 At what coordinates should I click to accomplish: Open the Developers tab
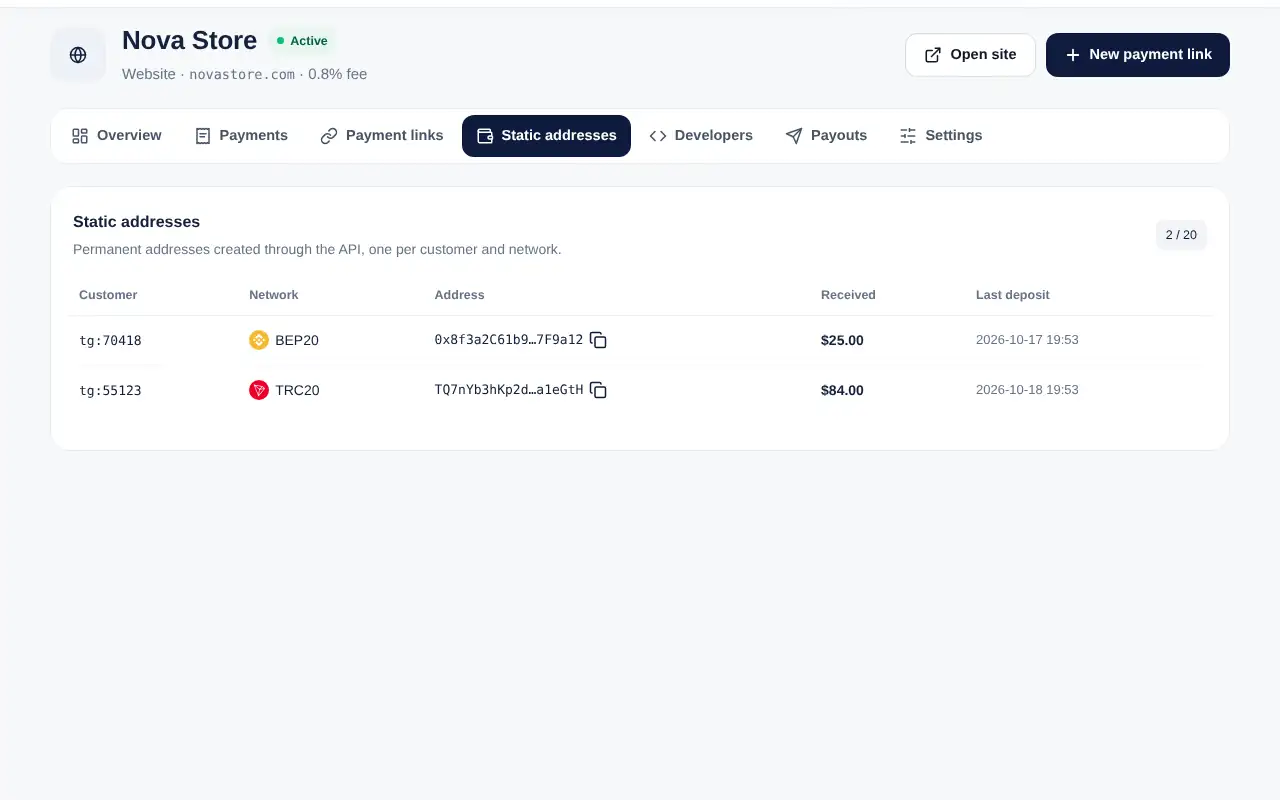click(701, 136)
